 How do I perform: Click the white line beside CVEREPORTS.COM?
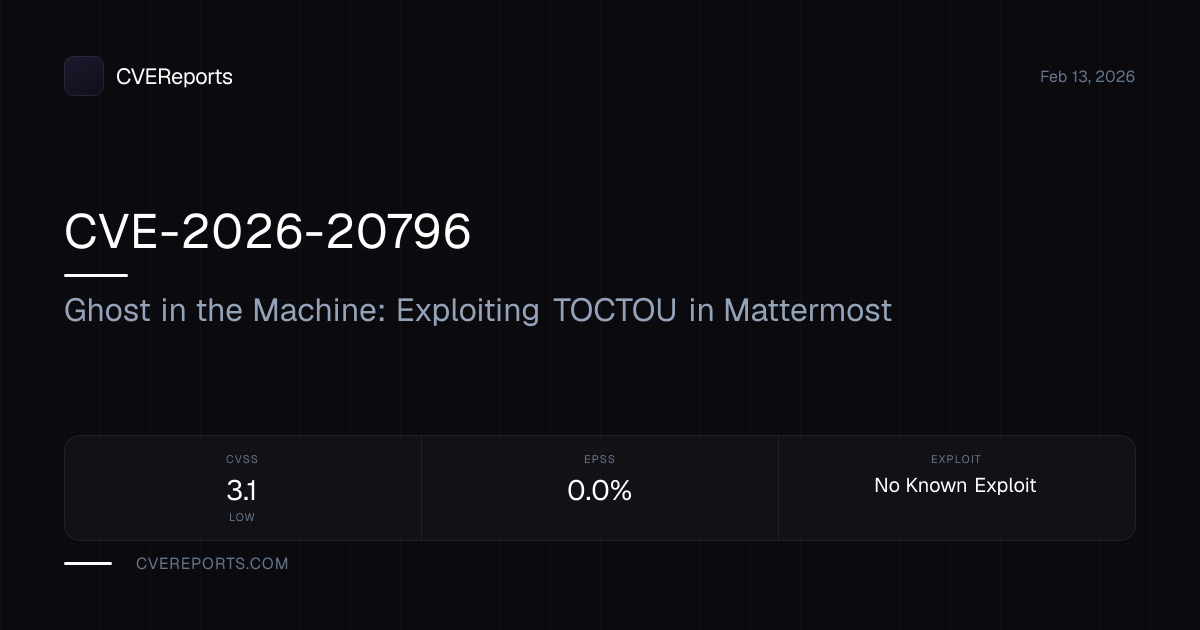coord(88,563)
